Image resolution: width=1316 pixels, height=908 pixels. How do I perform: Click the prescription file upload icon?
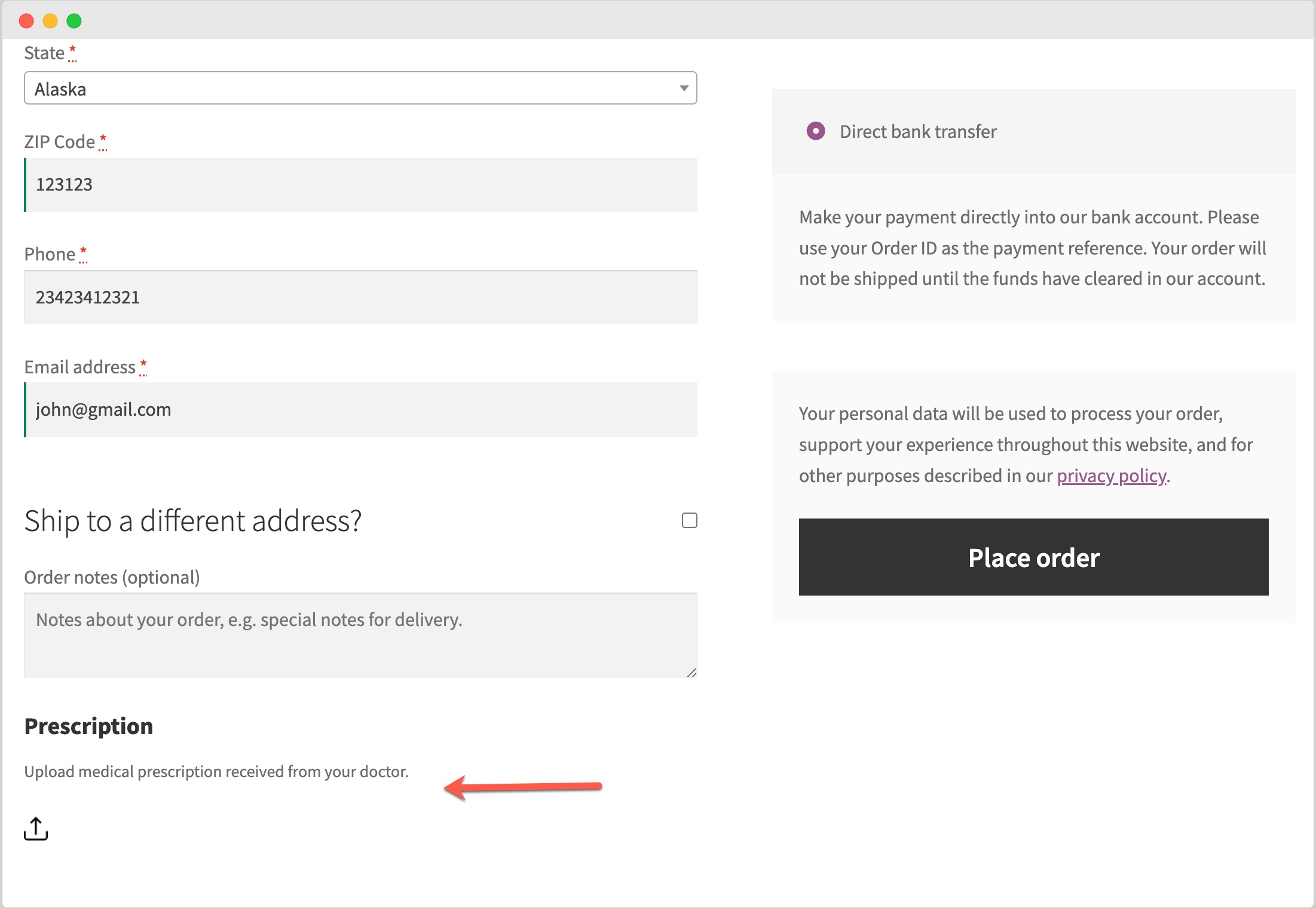[x=36, y=829]
